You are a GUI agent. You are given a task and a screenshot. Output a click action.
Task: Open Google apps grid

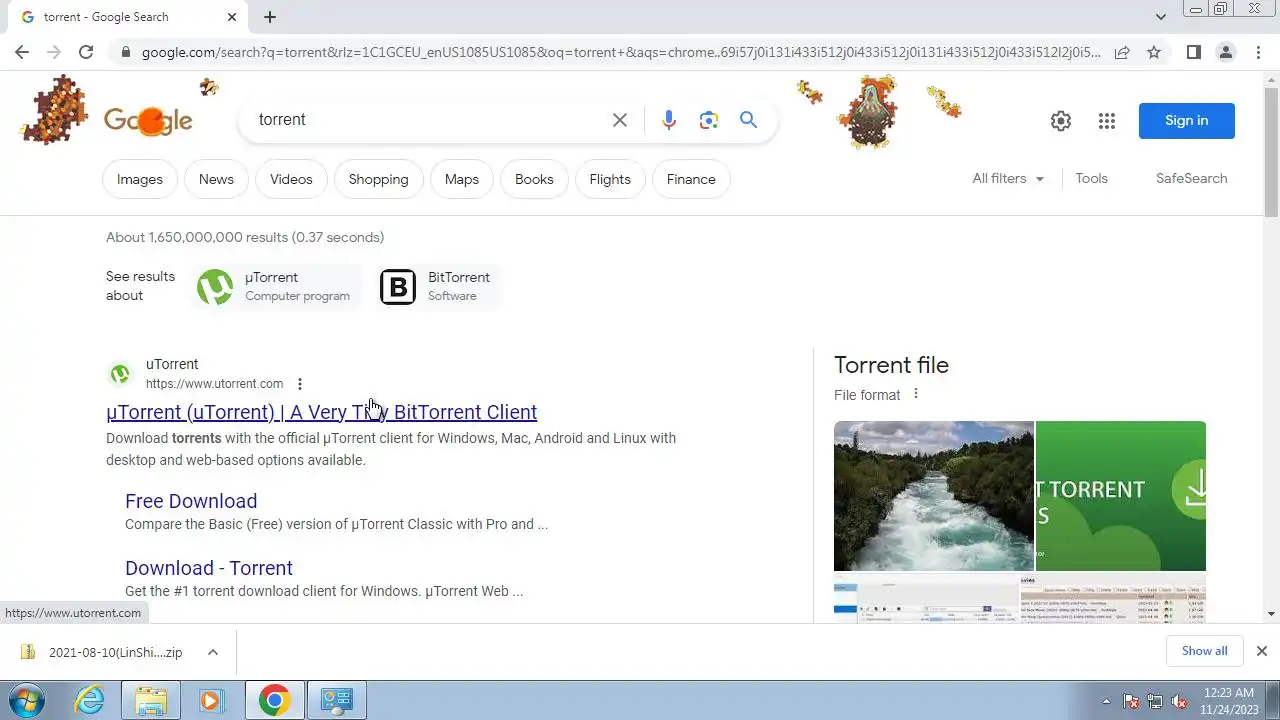pyautogui.click(x=1106, y=121)
